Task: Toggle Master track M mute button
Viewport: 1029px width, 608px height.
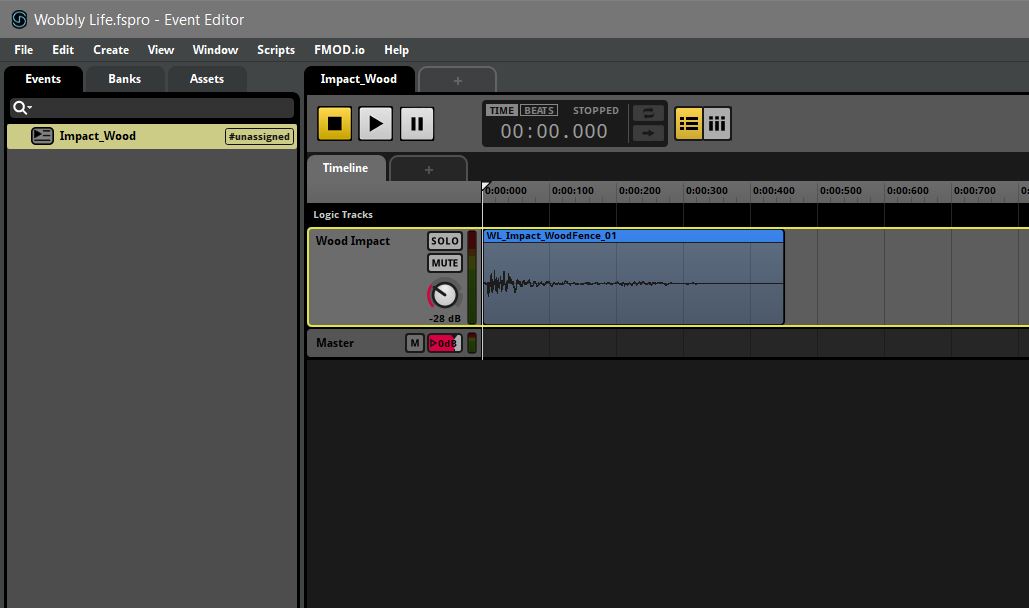Action: tap(414, 343)
